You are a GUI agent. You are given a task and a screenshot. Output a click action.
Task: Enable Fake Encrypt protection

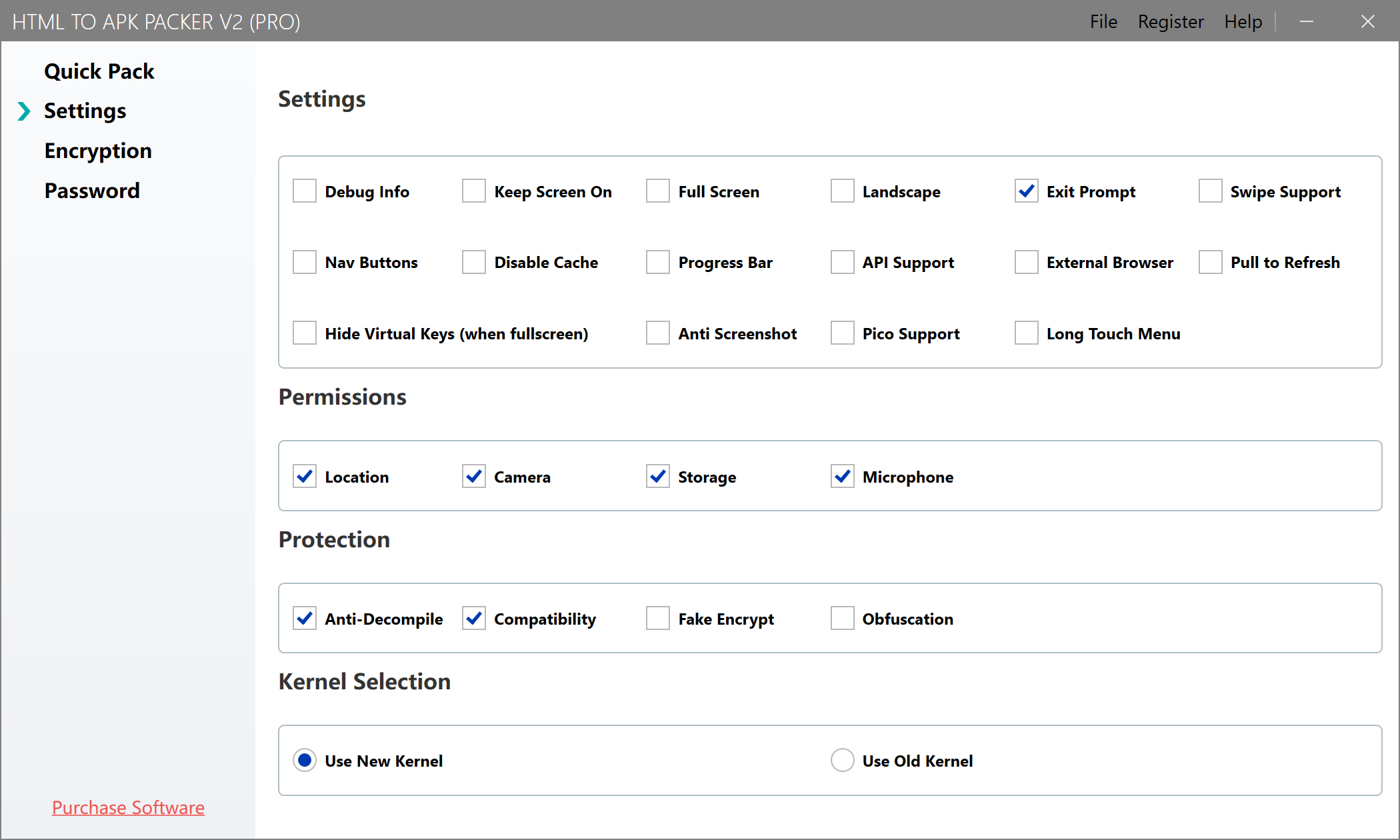657,618
